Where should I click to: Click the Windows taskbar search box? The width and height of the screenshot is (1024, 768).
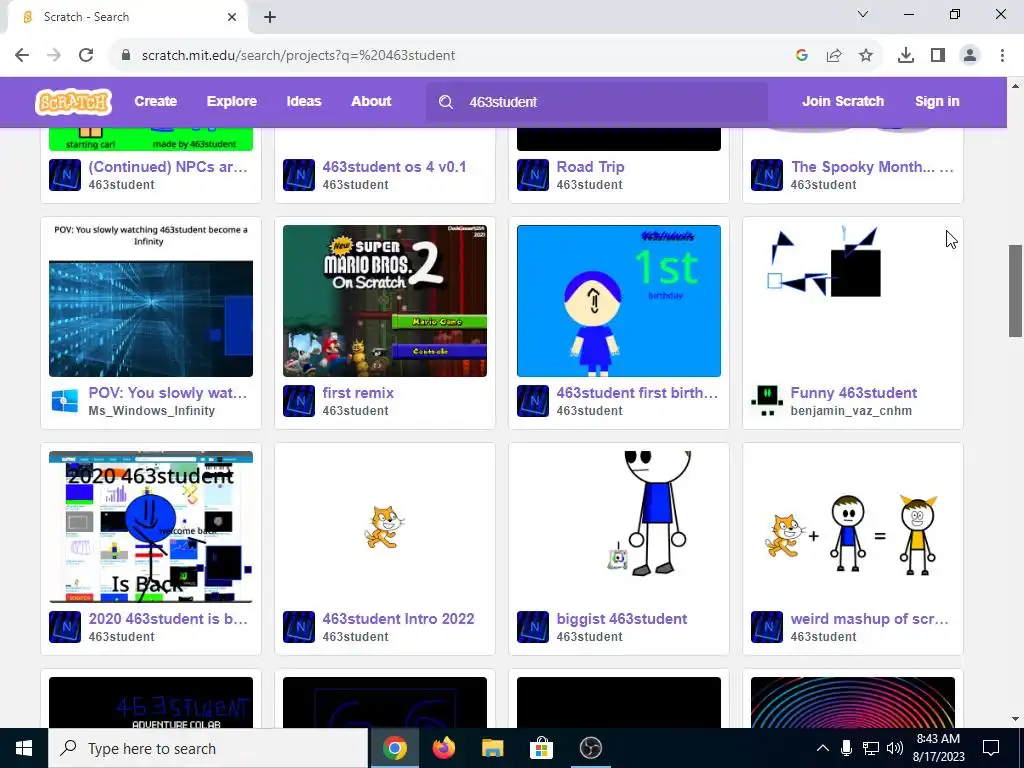[x=208, y=748]
